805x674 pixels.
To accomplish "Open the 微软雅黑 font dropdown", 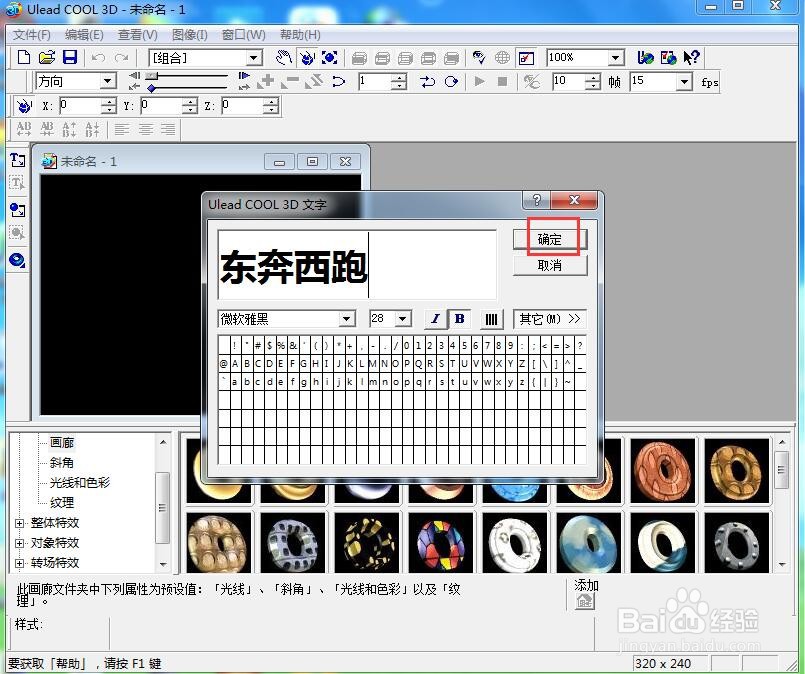I will click(x=347, y=319).
